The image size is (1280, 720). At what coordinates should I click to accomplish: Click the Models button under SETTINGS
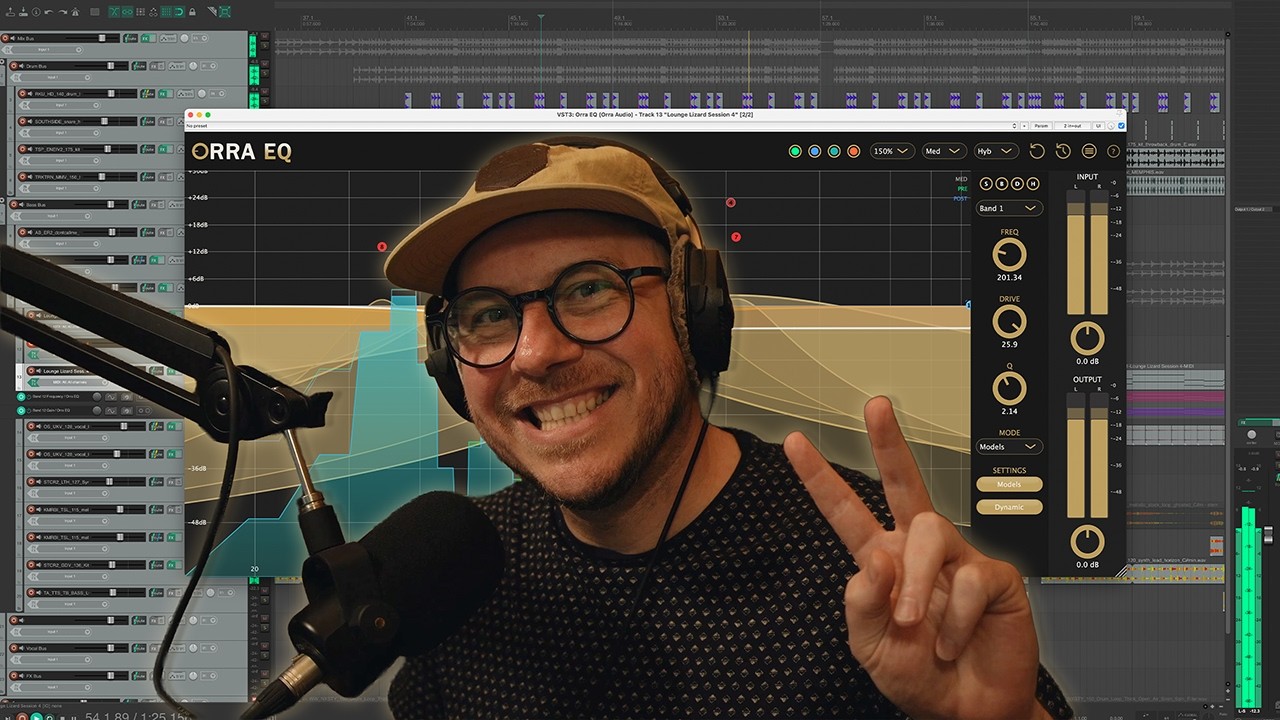(1010, 484)
